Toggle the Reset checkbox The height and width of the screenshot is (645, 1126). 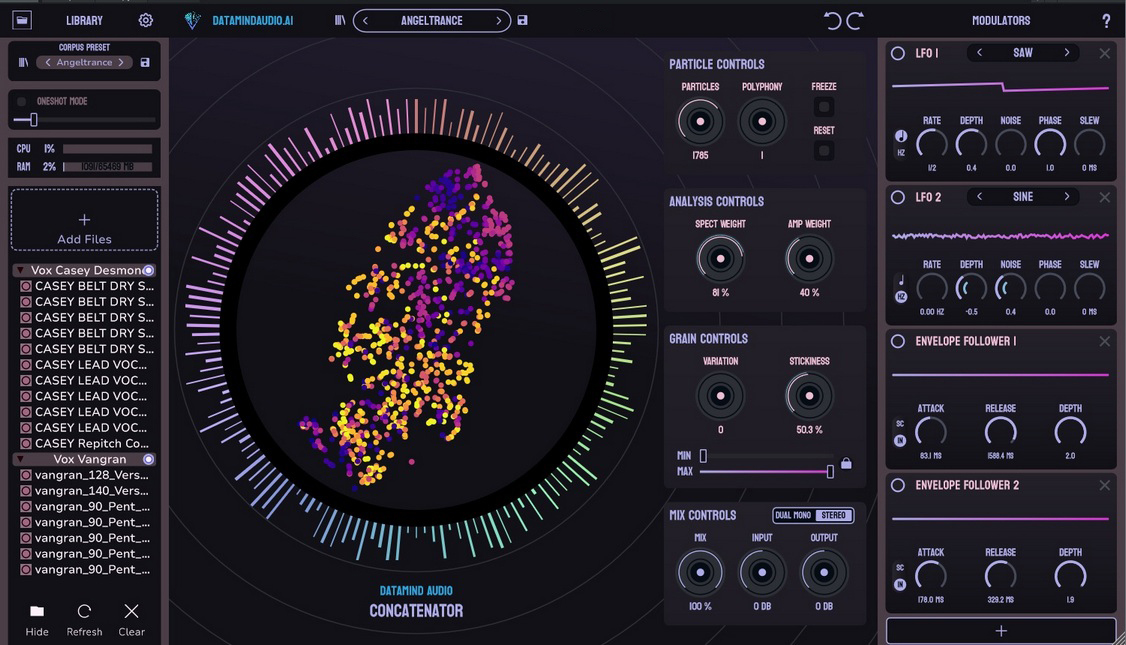(x=824, y=151)
